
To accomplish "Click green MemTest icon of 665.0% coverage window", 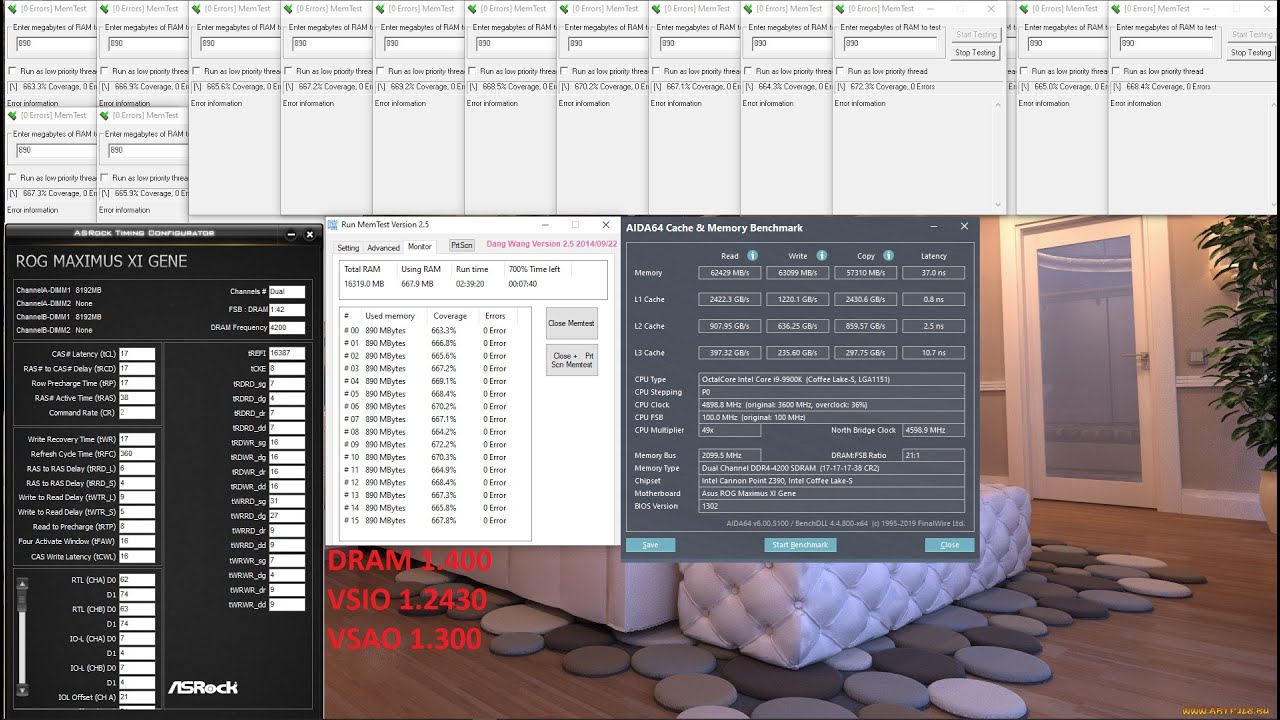I will (x=1025, y=9).
